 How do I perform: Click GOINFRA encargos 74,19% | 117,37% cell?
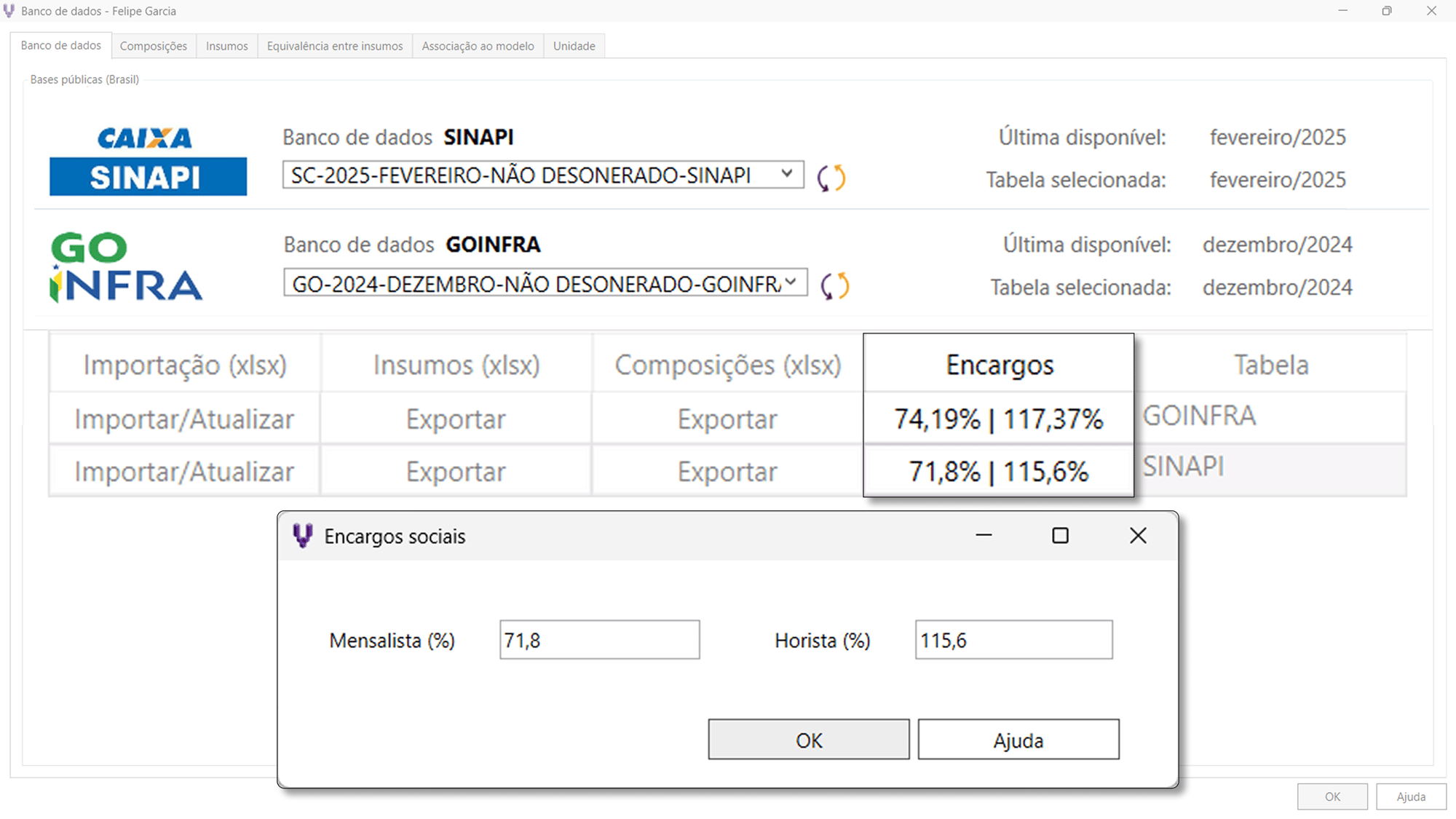998,419
